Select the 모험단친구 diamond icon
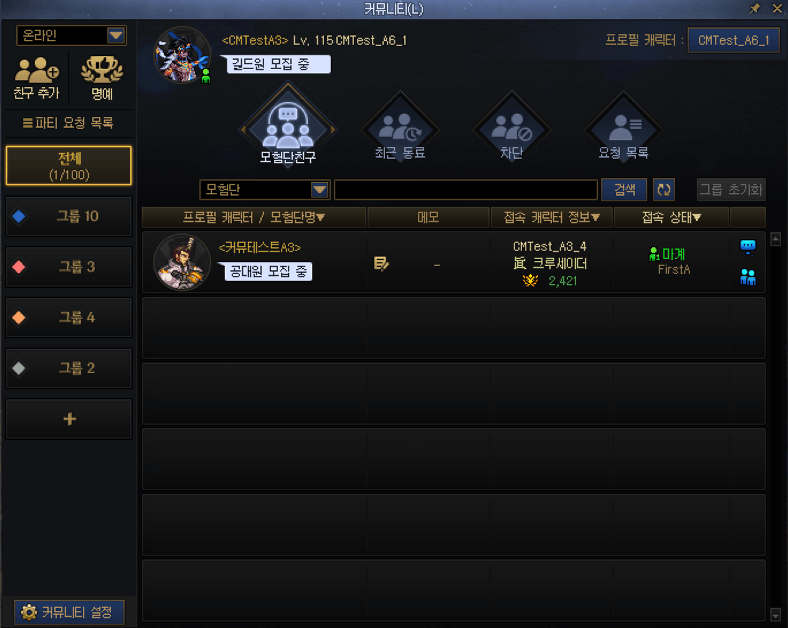 [288, 124]
